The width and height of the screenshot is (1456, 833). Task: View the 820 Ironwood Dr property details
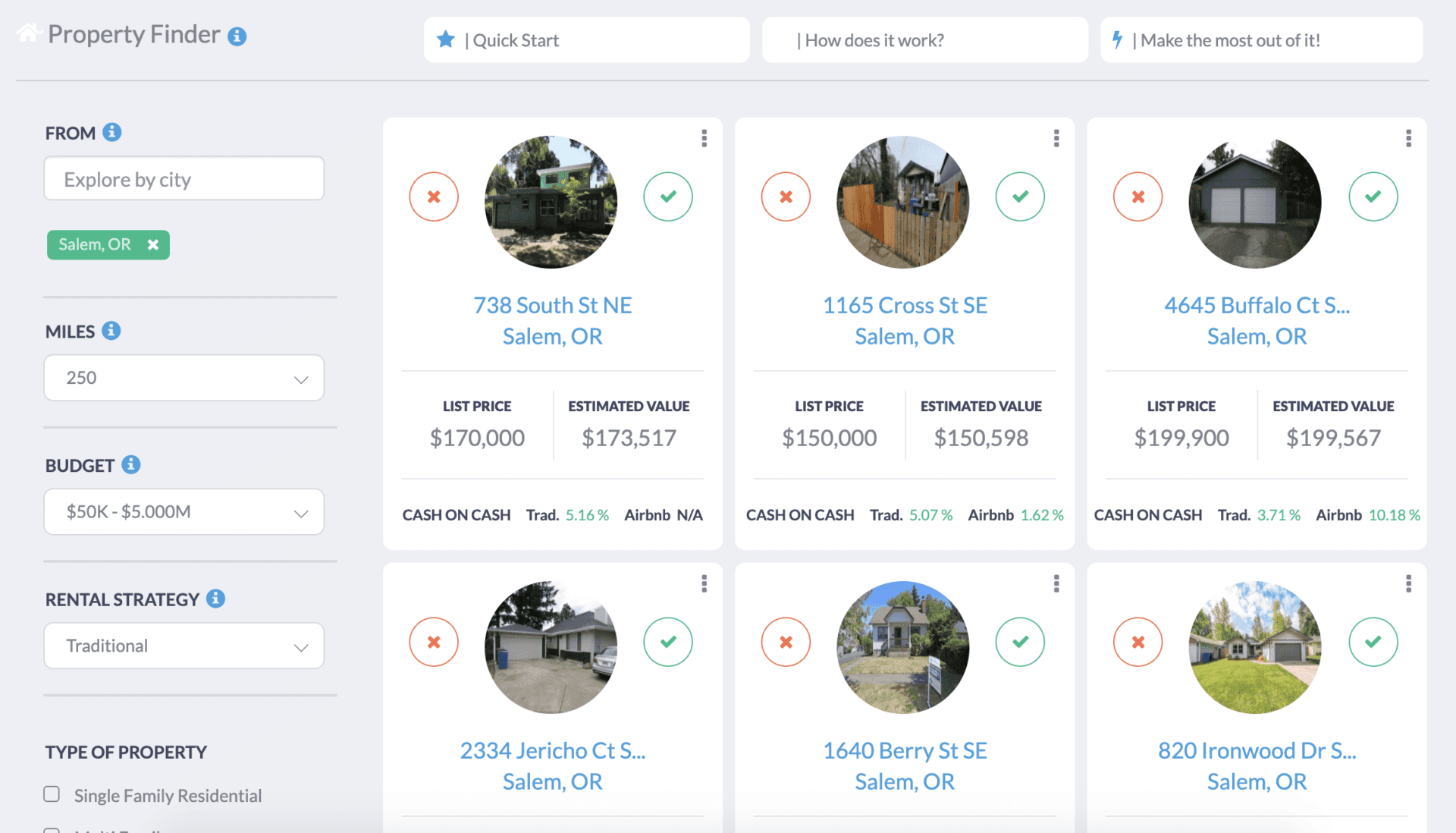[1257, 750]
